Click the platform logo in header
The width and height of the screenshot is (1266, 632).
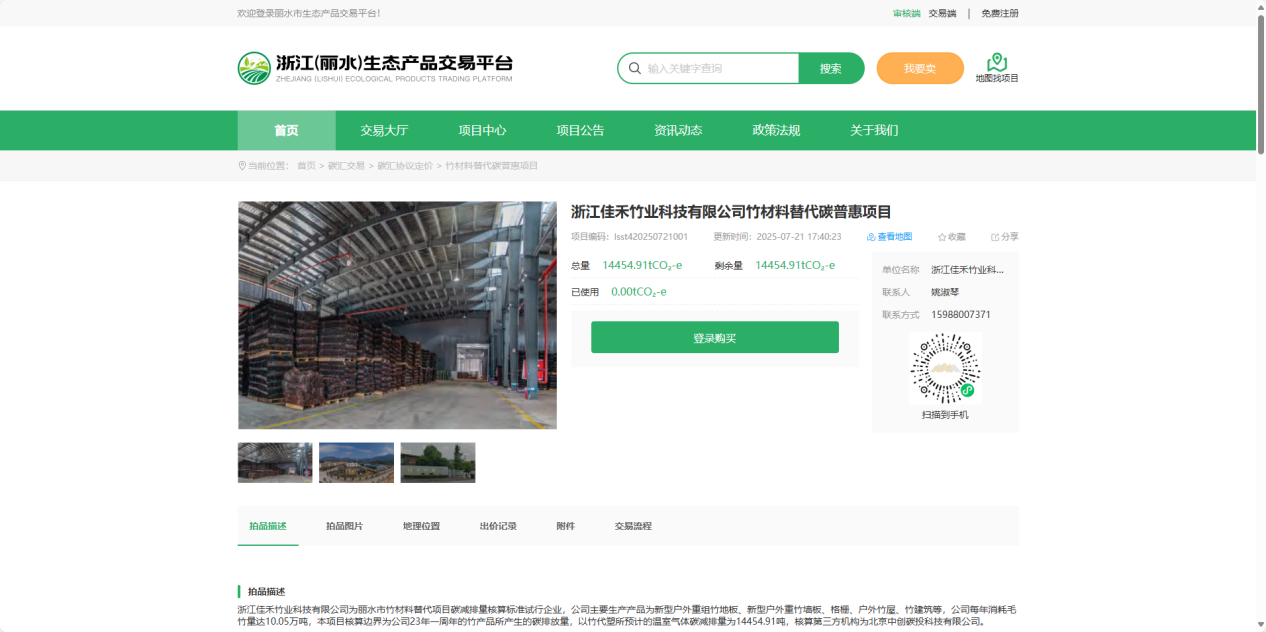tap(254, 68)
